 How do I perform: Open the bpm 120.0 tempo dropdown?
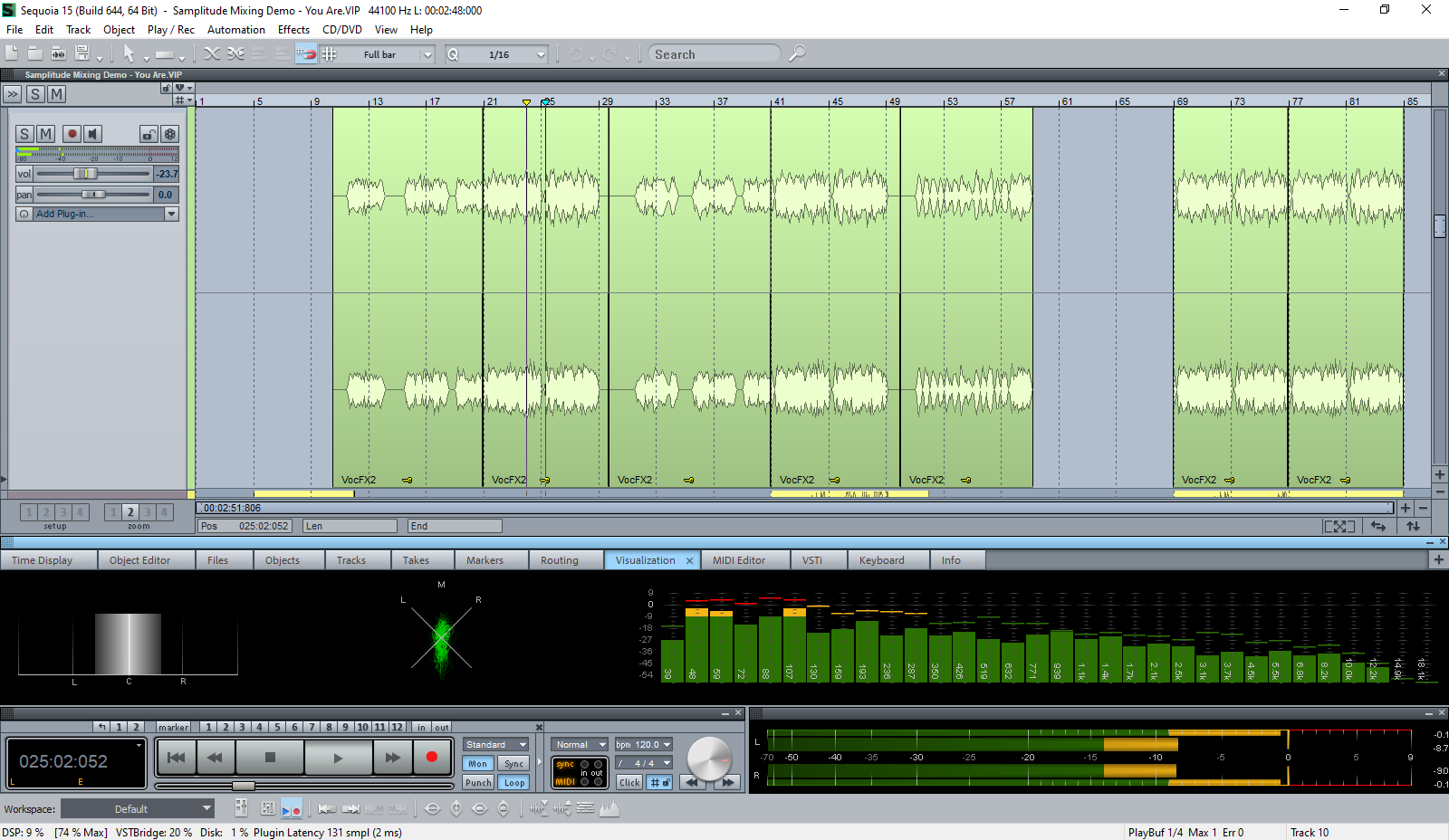click(x=644, y=745)
